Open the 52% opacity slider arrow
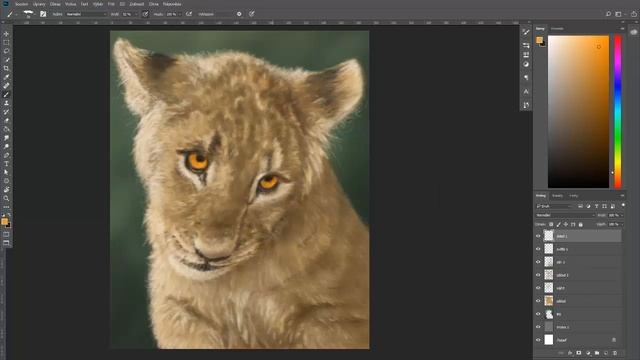This screenshot has width=640, height=360. 136,14
